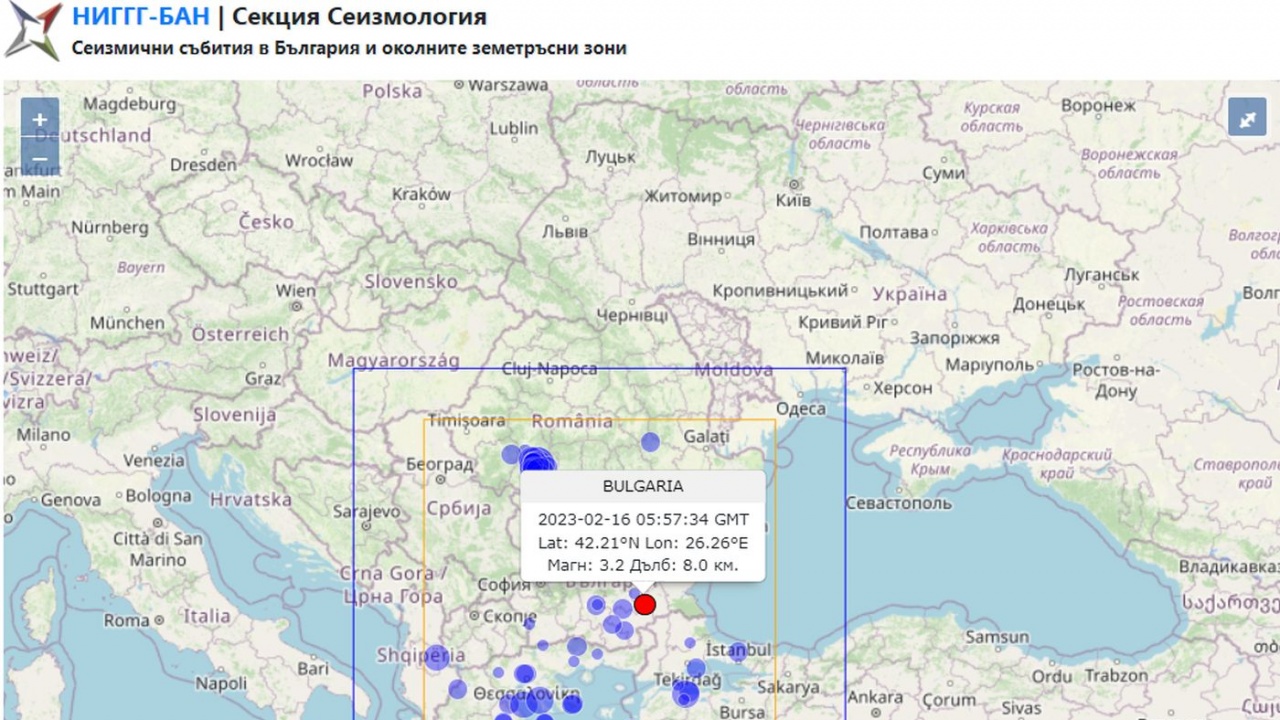The width and height of the screenshot is (1280, 720).
Task: Click the date 2023-02-16 05:57:34 GMT text
Action: coord(643,520)
